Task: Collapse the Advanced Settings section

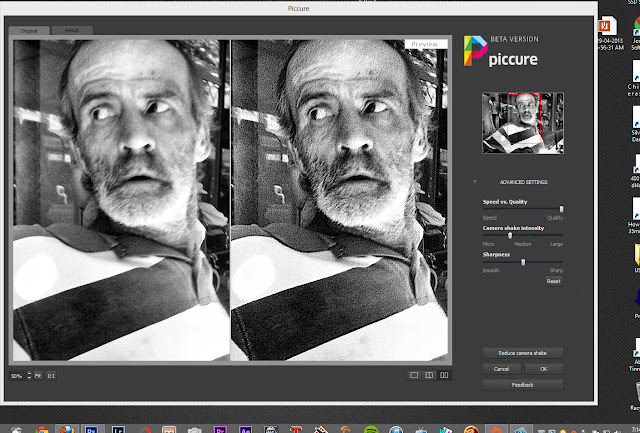Action: pyautogui.click(x=475, y=181)
